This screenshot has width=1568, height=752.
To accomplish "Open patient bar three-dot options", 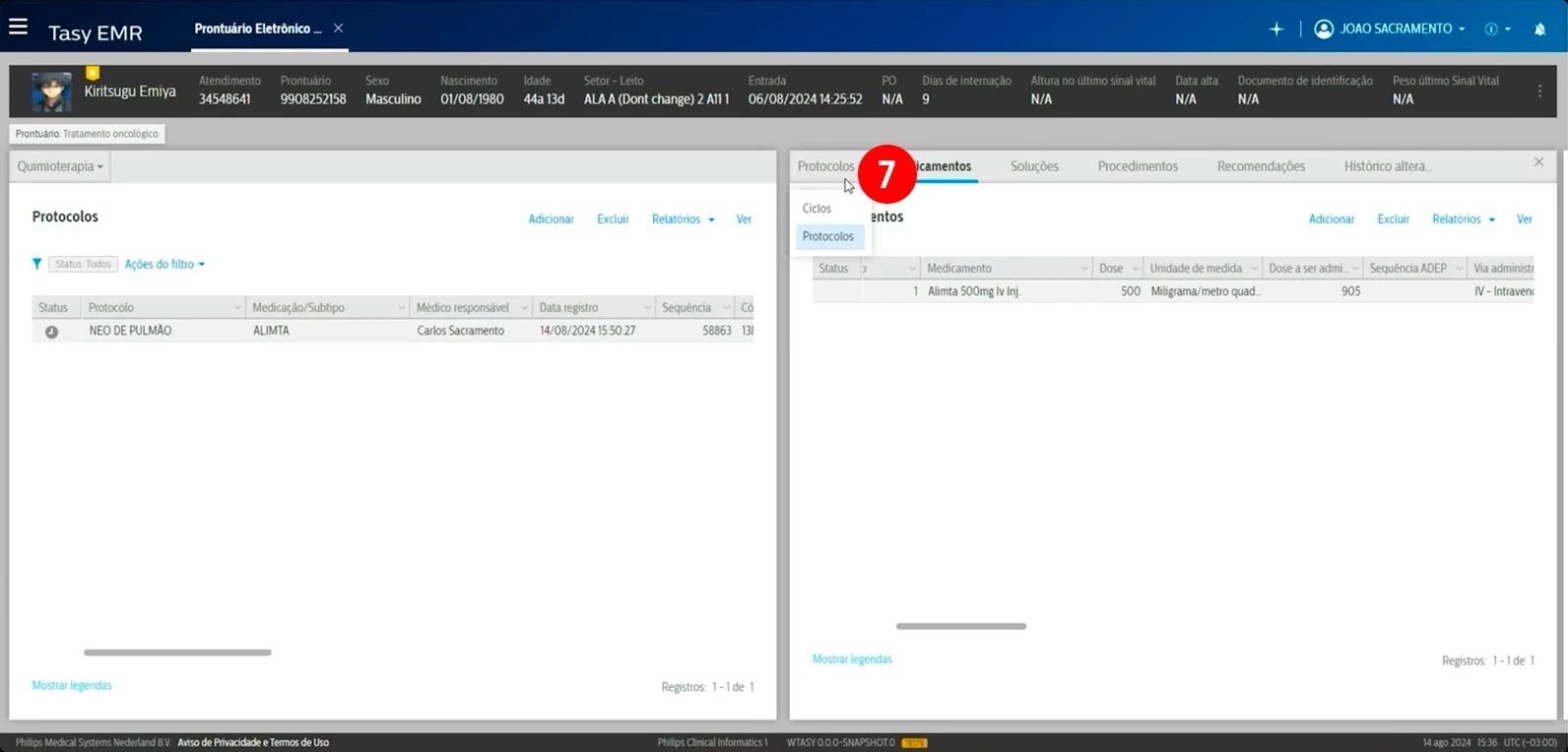I will click(1539, 91).
